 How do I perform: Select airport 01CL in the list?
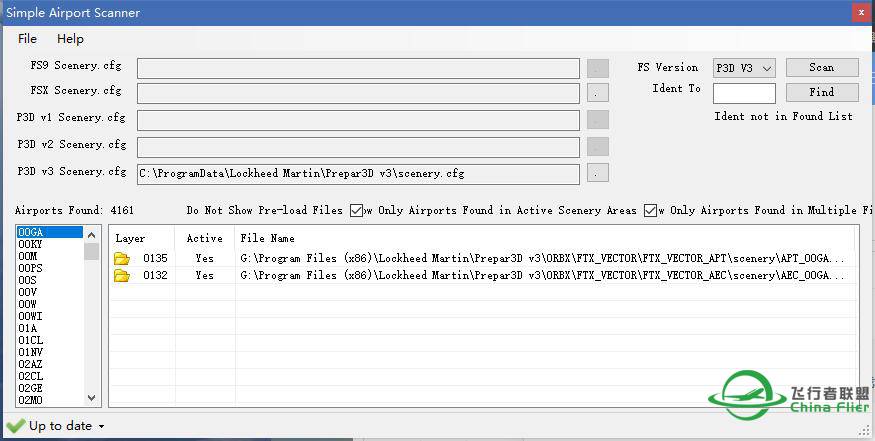tap(50, 341)
